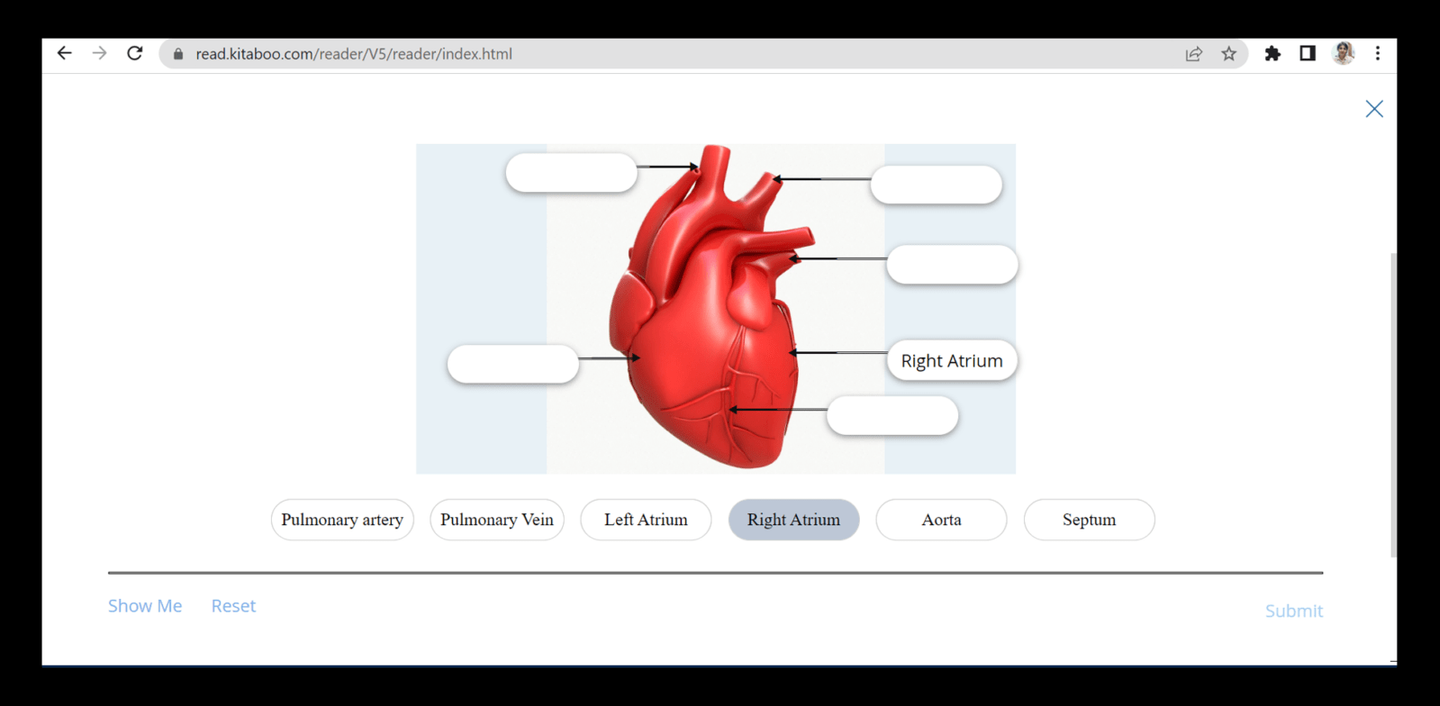Click the filled Right Atrium drop box
Viewport: 1440px width, 706px height.
pos(952,361)
